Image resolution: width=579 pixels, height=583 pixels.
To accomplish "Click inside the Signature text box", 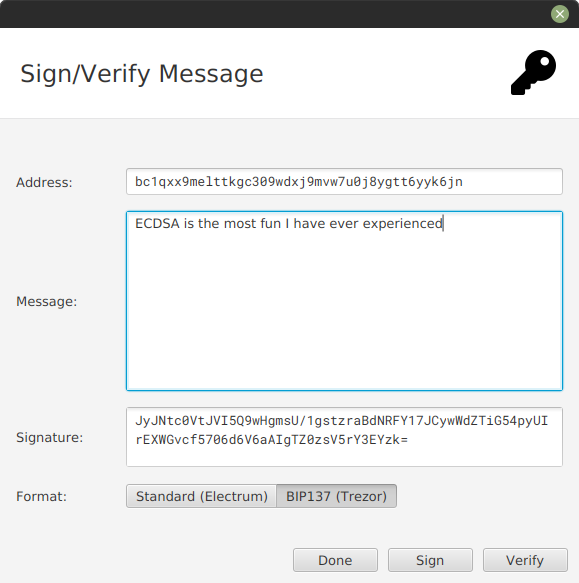I will (x=344, y=437).
